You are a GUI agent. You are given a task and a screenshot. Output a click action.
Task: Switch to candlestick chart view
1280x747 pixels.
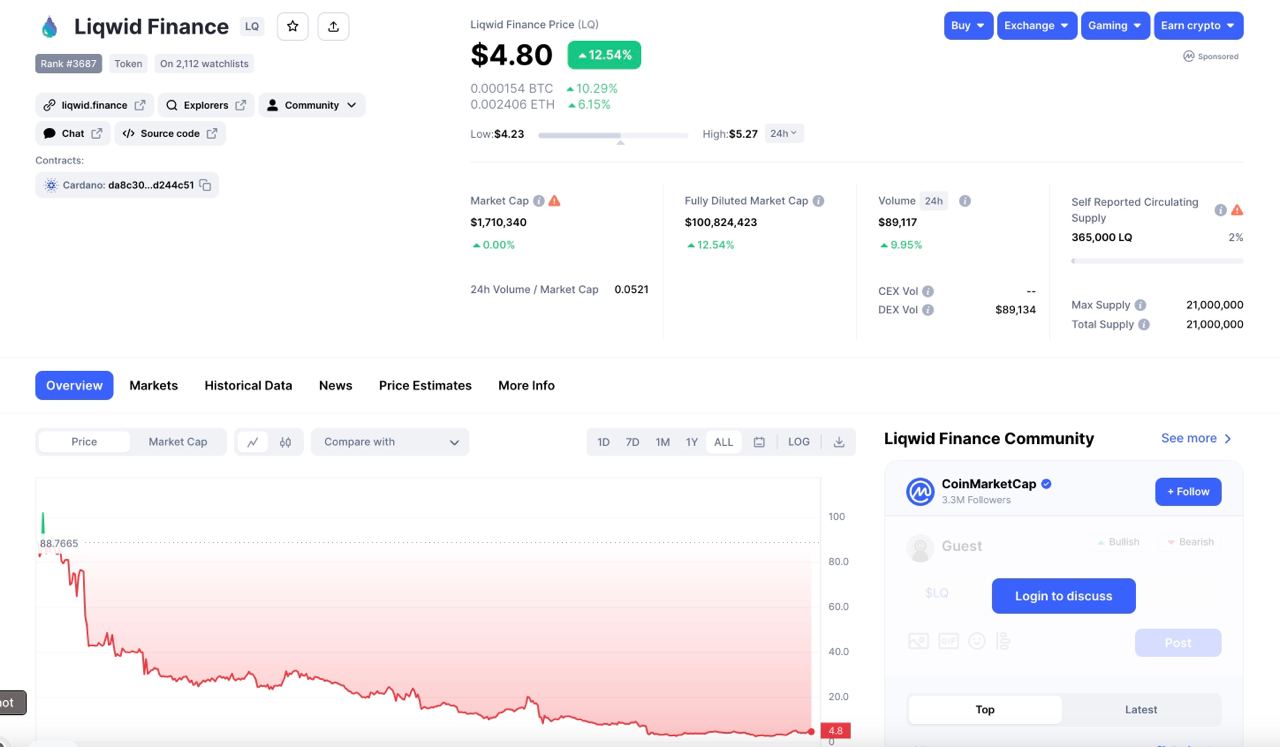[x=285, y=442]
